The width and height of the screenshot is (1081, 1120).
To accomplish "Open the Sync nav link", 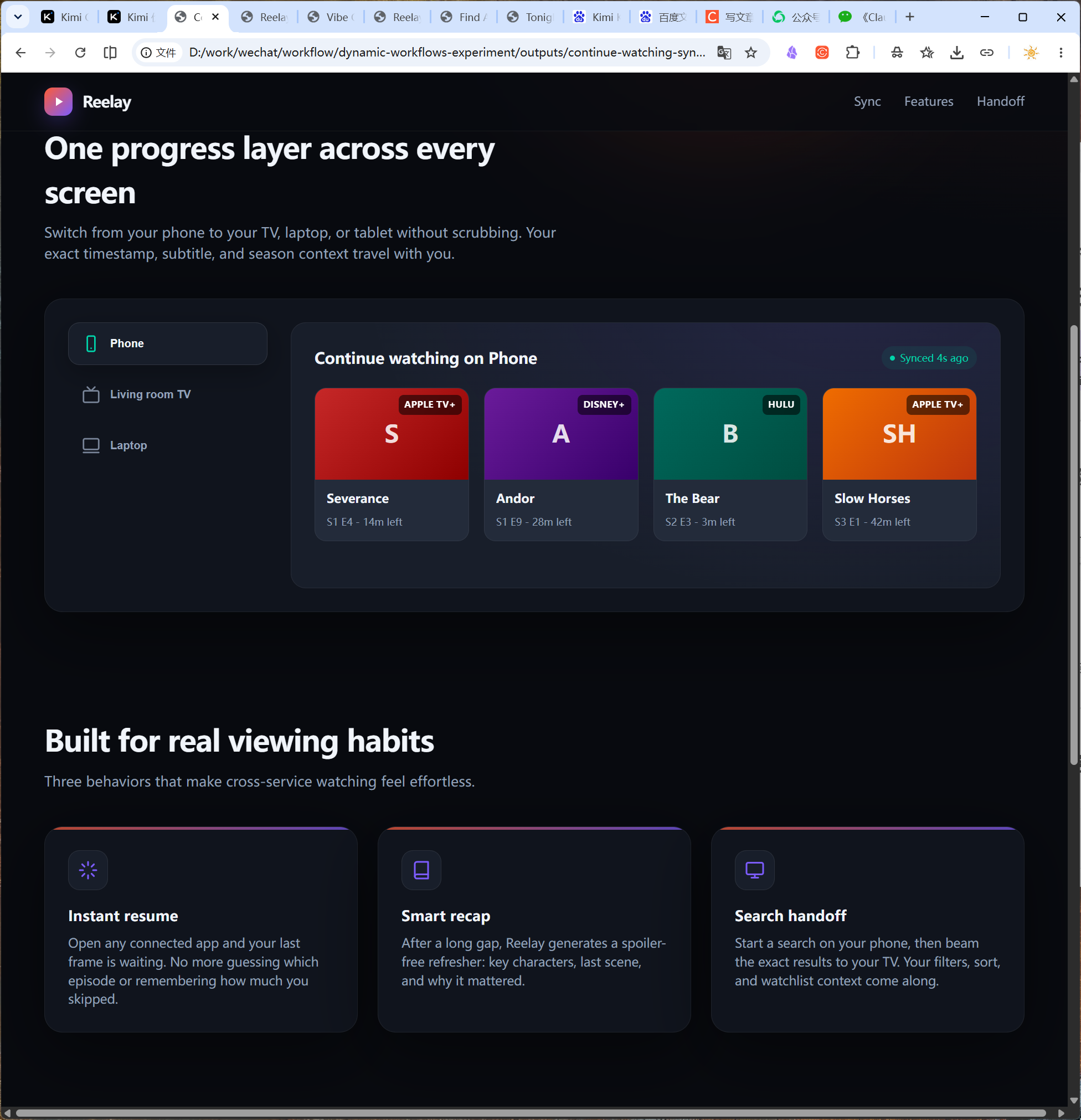I will [867, 102].
